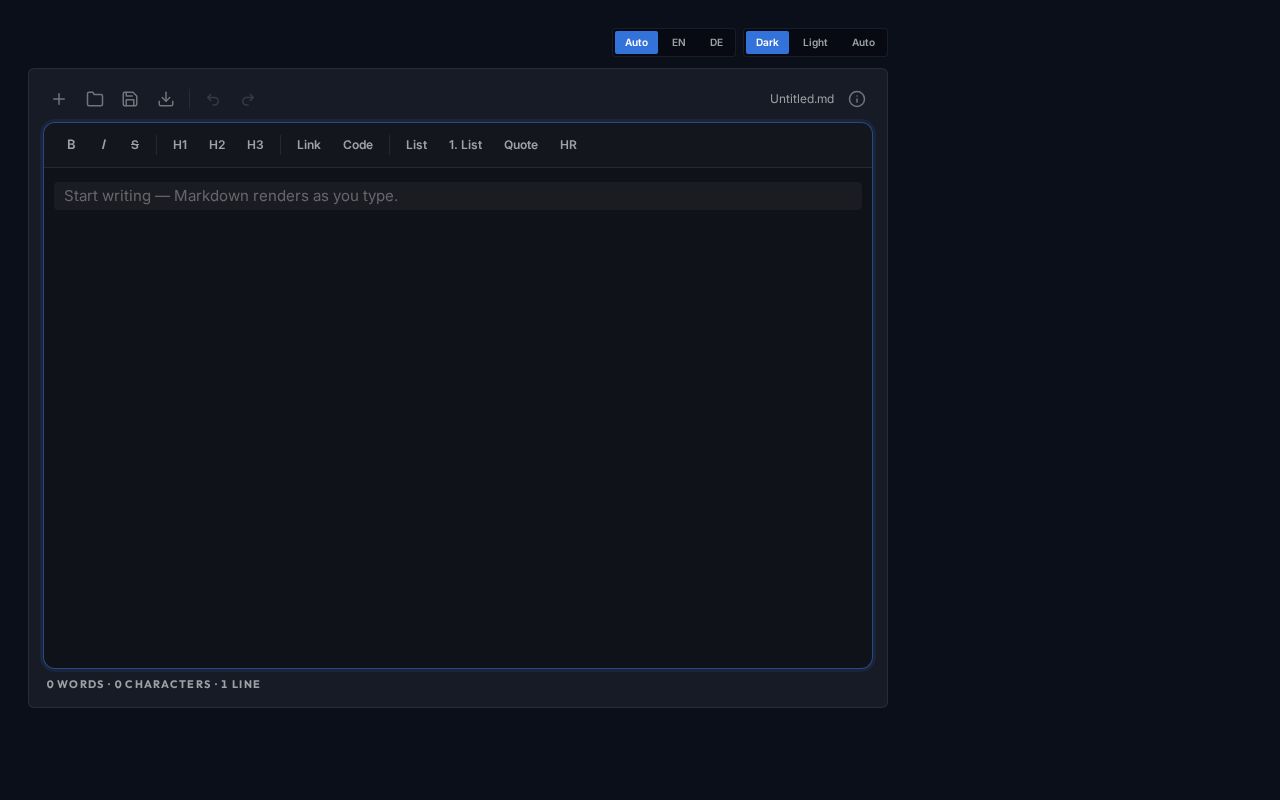This screenshot has height=800, width=1280.
Task: Insert an H2 heading
Action: 217,145
